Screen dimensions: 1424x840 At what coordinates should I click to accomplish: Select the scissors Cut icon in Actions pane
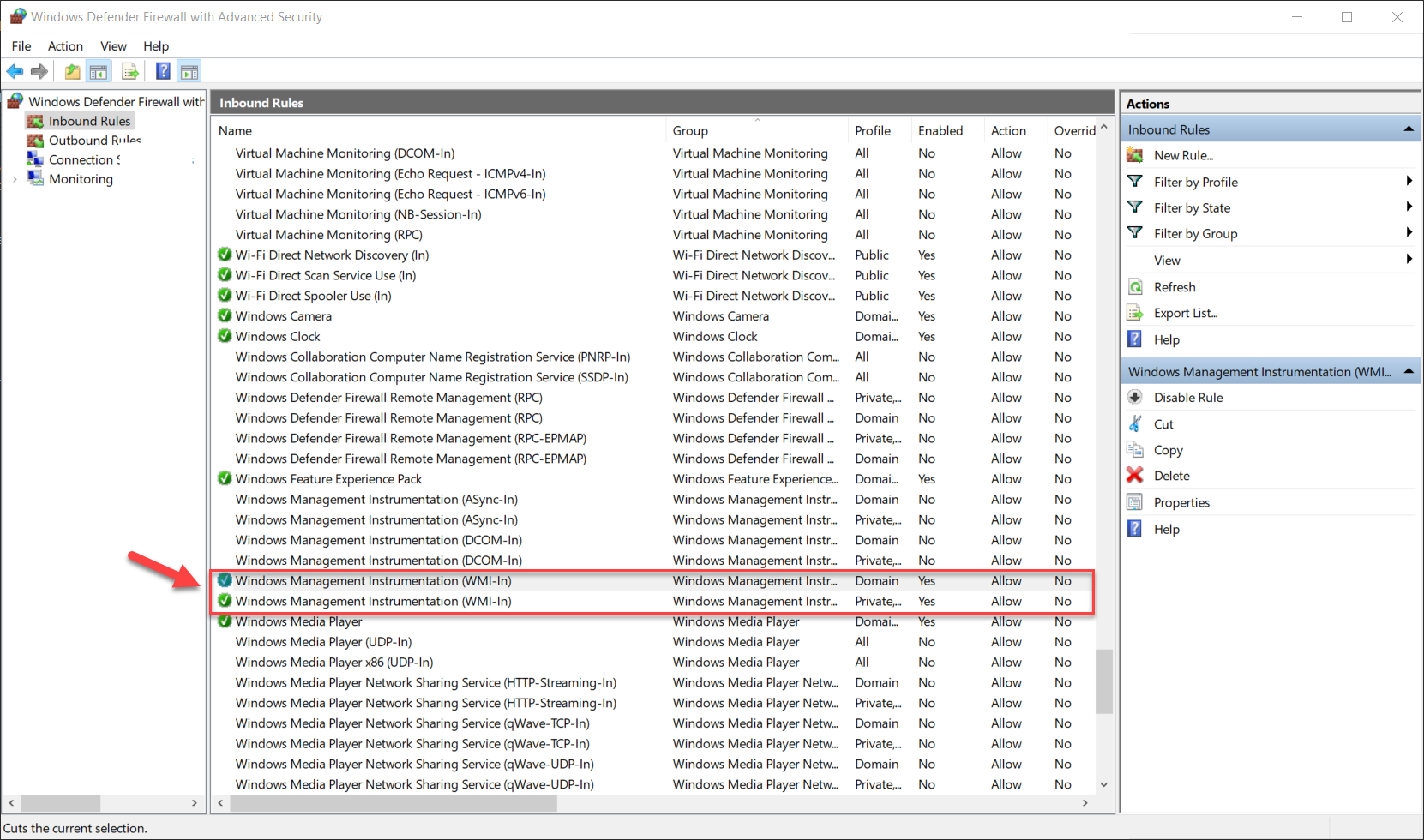(1135, 423)
